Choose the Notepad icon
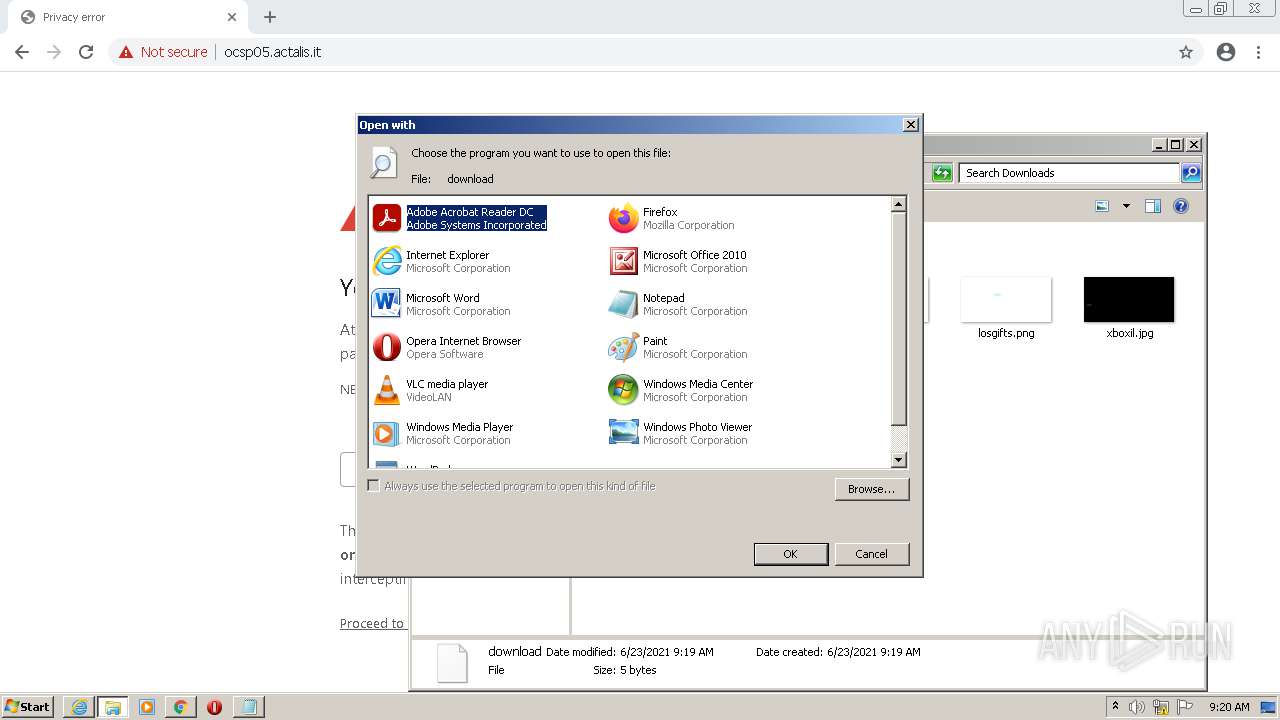This screenshot has width=1280, height=720. pyautogui.click(x=624, y=304)
